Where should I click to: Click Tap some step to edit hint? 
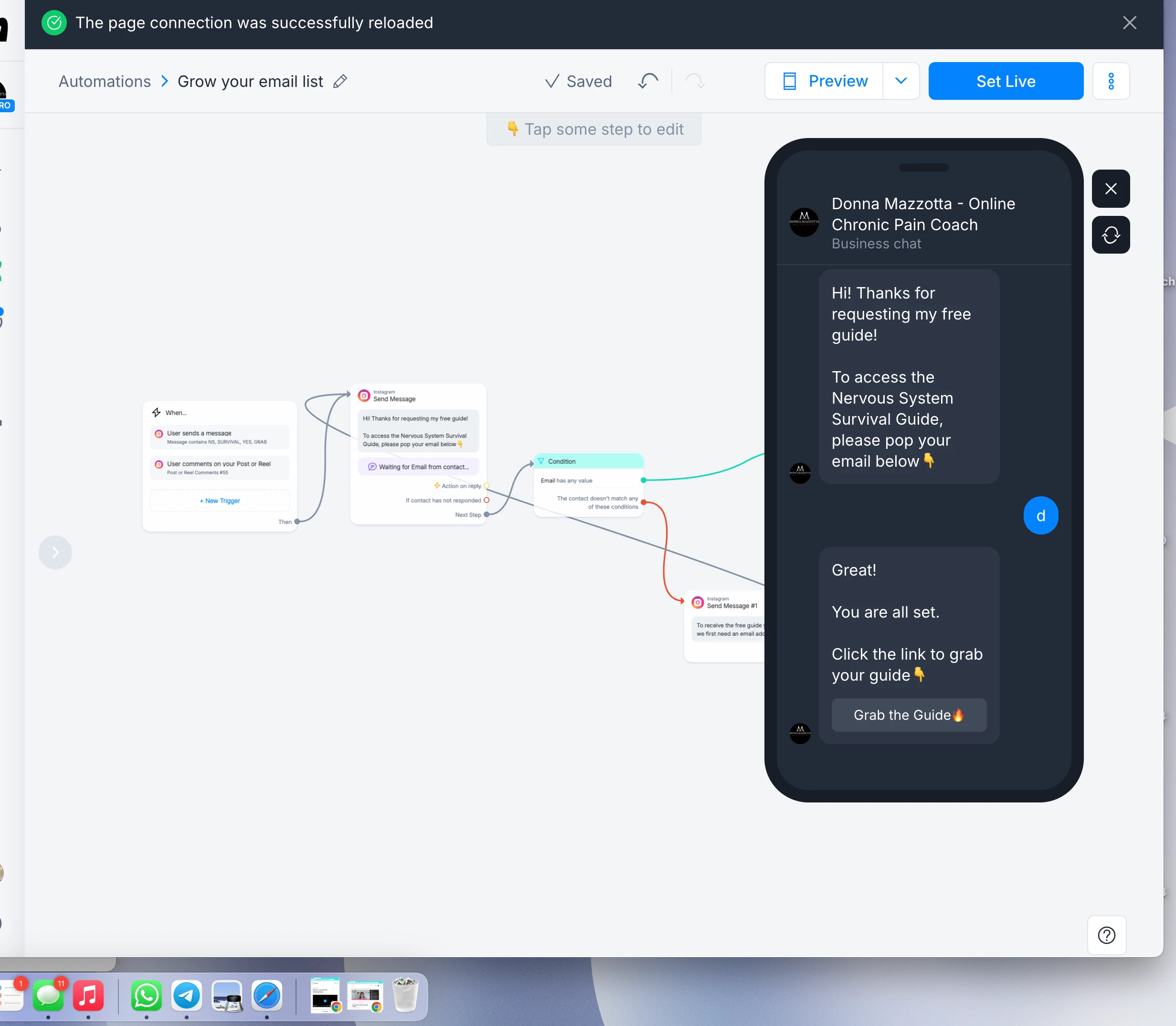pos(594,129)
